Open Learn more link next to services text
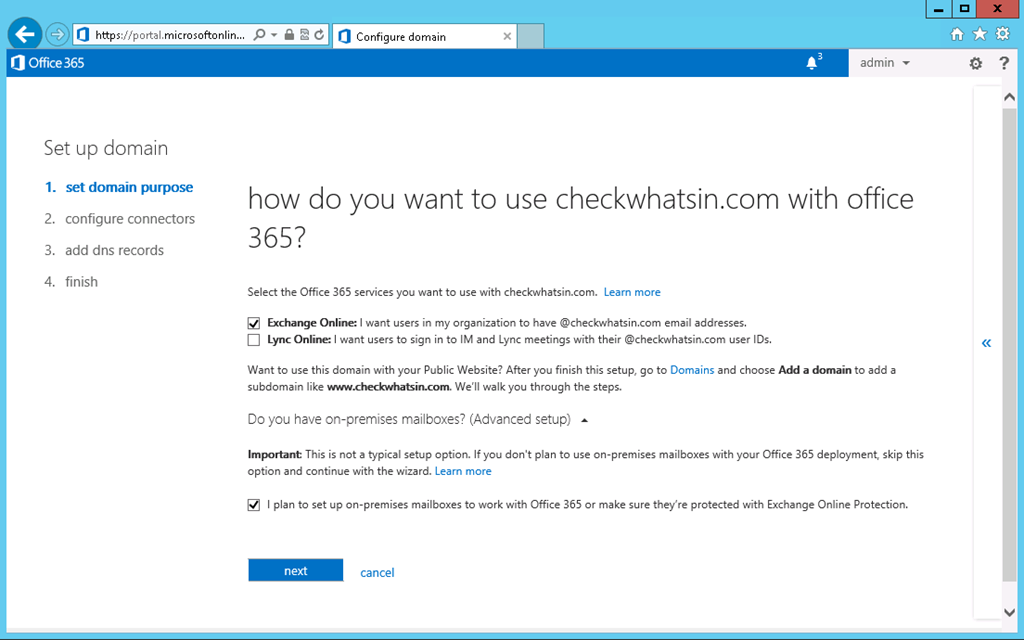The width and height of the screenshot is (1024, 640). 632,292
